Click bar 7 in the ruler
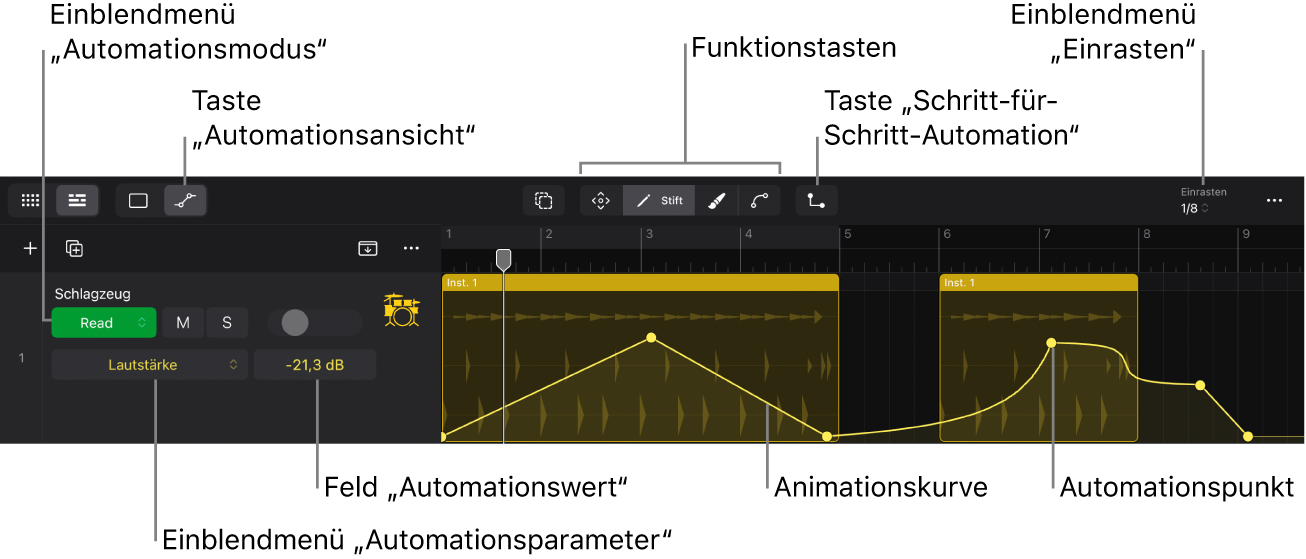 click(x=1046, y=234)
